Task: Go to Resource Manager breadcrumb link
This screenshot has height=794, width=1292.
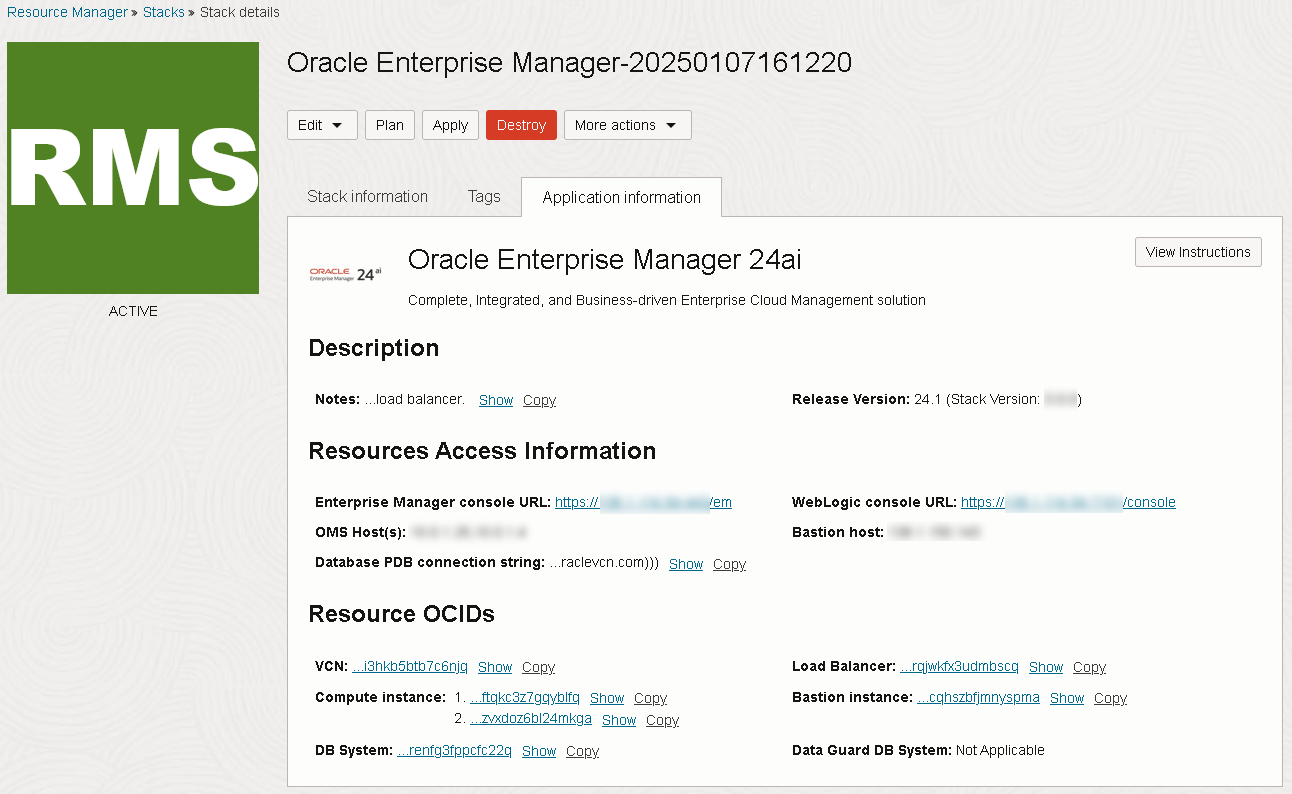Action: click(x=68, y=12)
